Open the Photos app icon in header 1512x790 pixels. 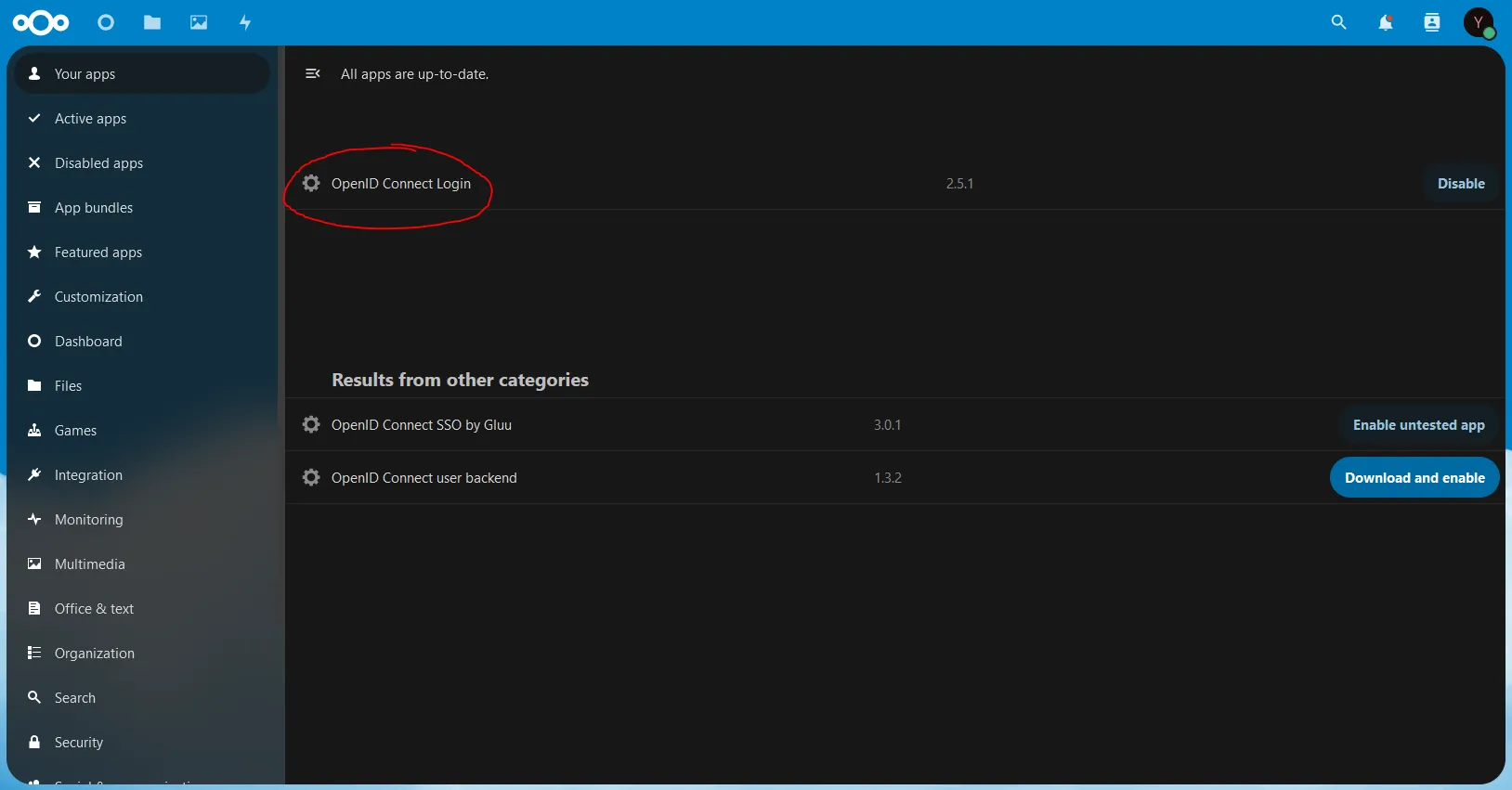(199, 22)
